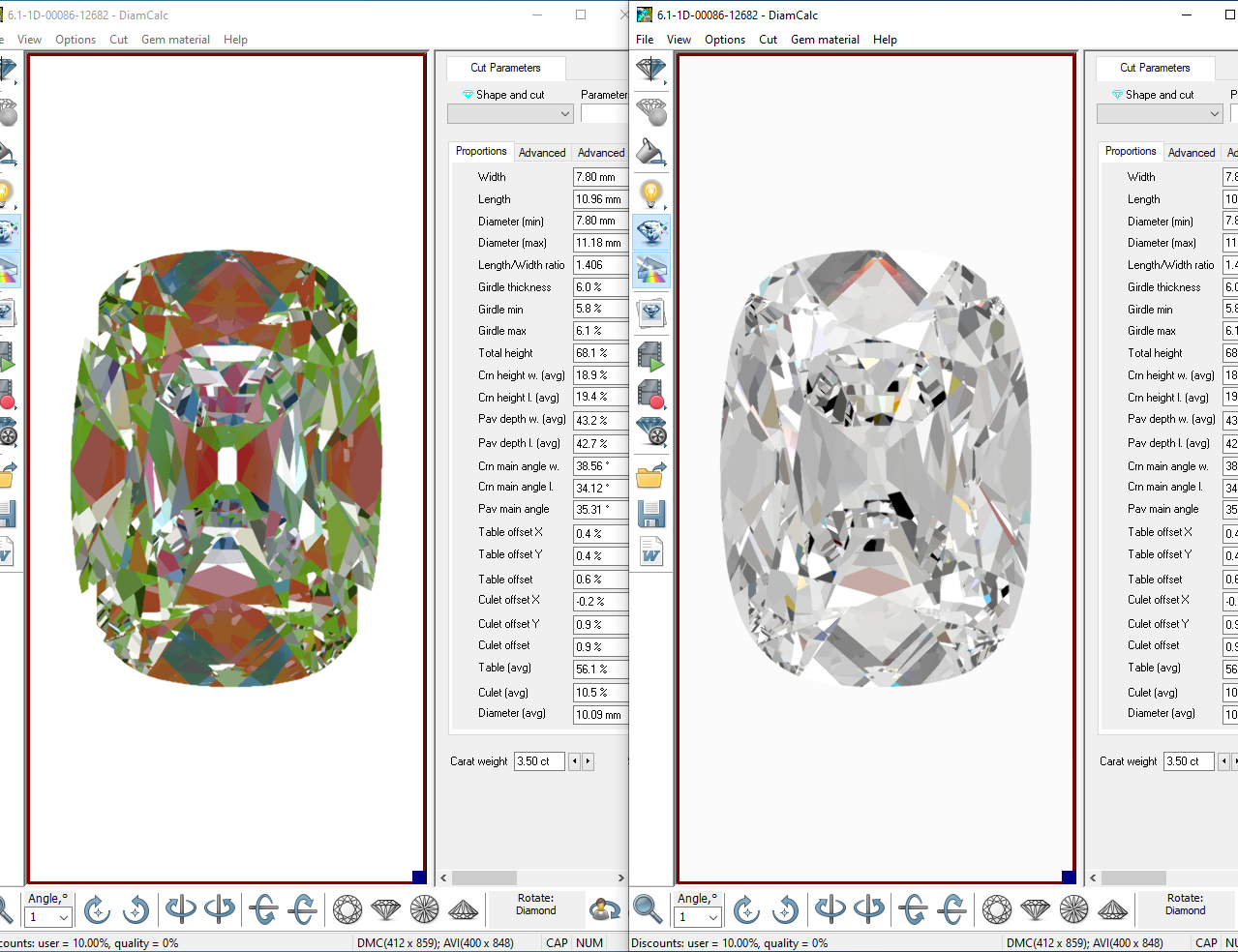Click Pav main angle field showing 35.31
The width and height of the screenshot is (1238, 952).
(x=600, y=509)
